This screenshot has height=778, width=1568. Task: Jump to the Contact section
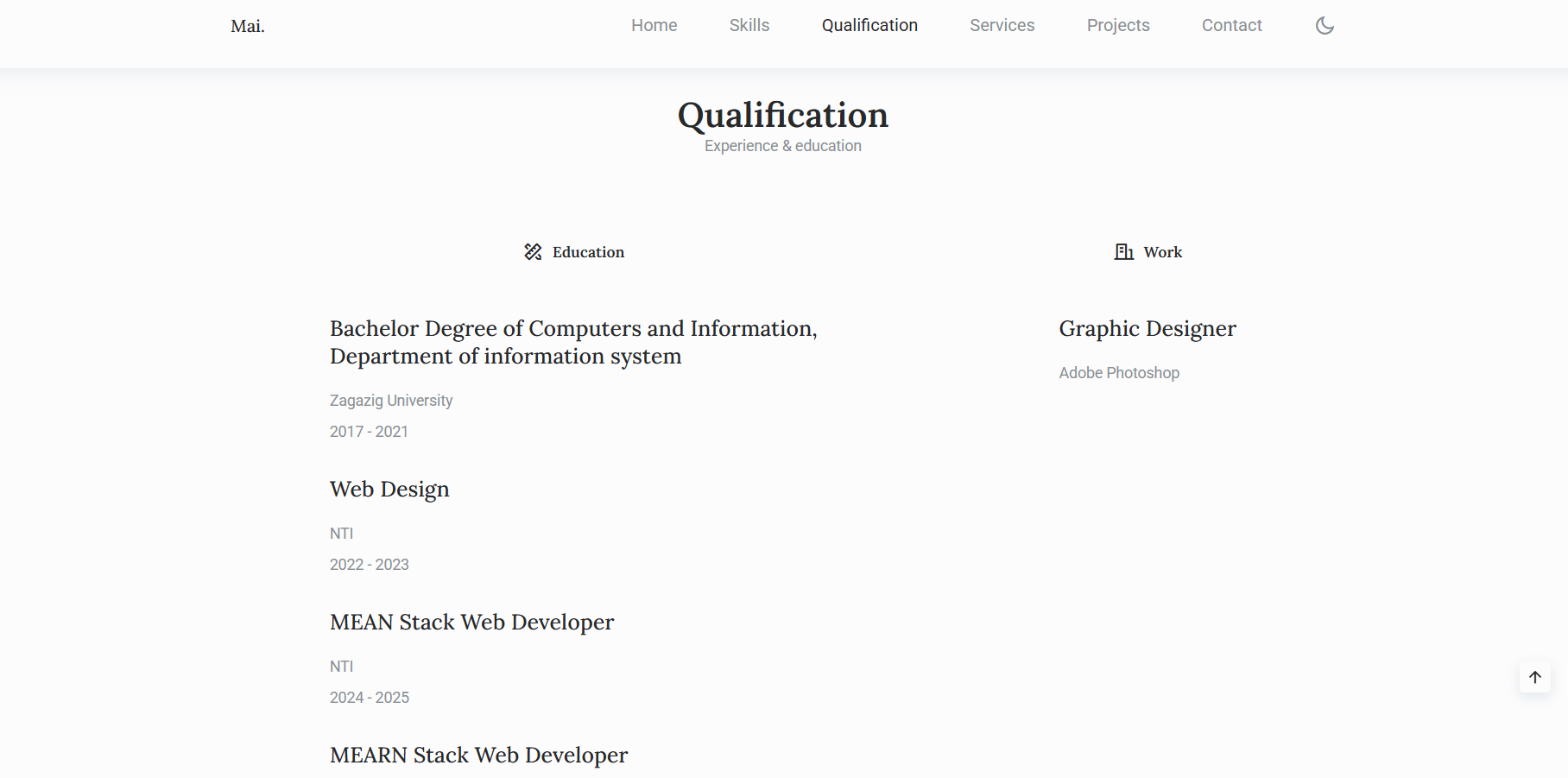[1231, 26]
